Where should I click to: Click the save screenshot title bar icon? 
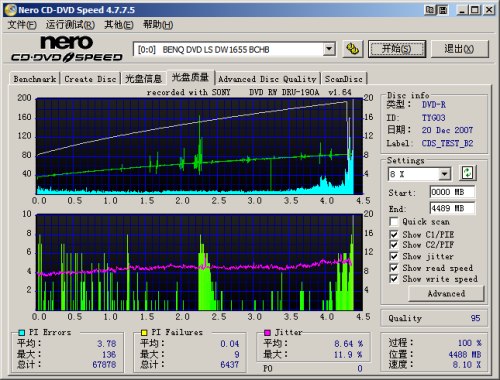tap(443, 10)
